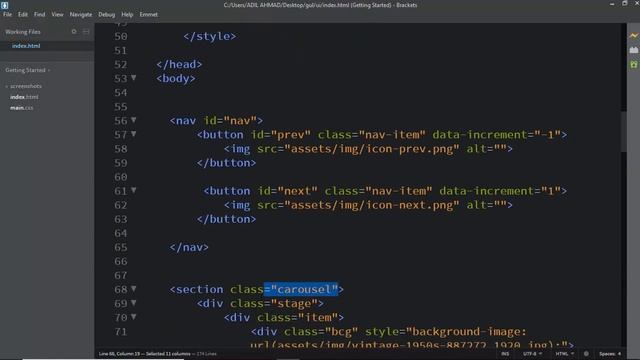This screenshot has height=360, width=640.
Task: Open the Edit menu
Action: point(22,14)
